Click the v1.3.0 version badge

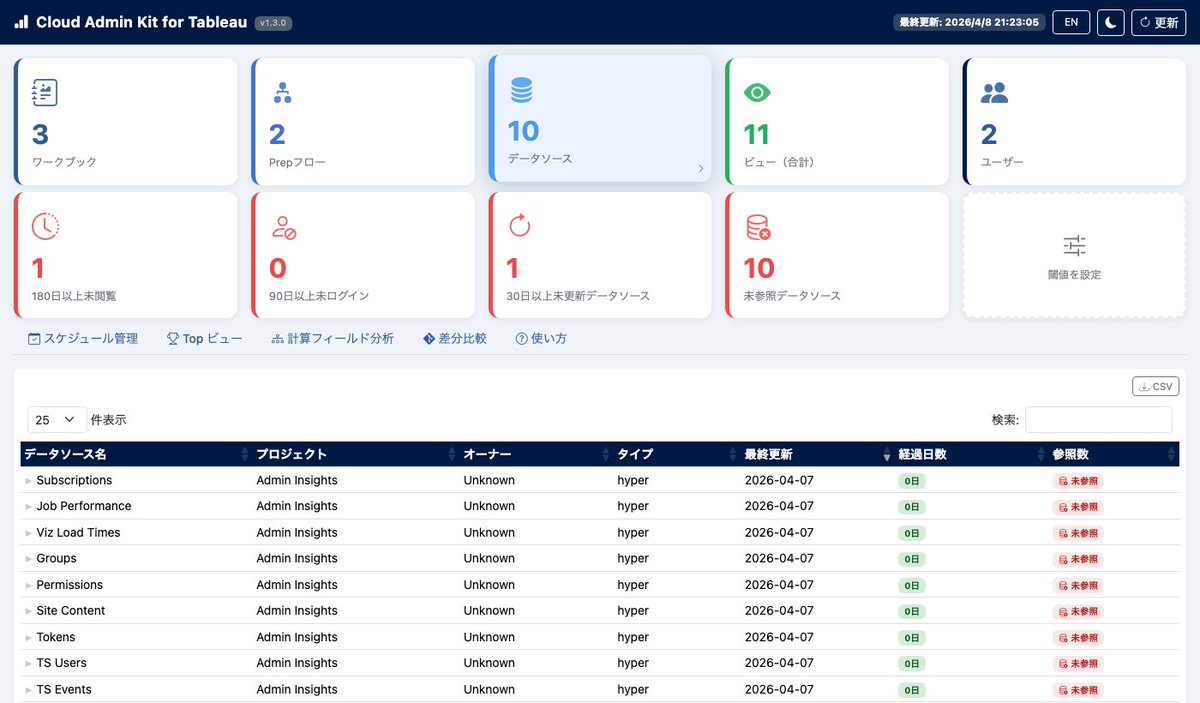click(x=273, y=23)
